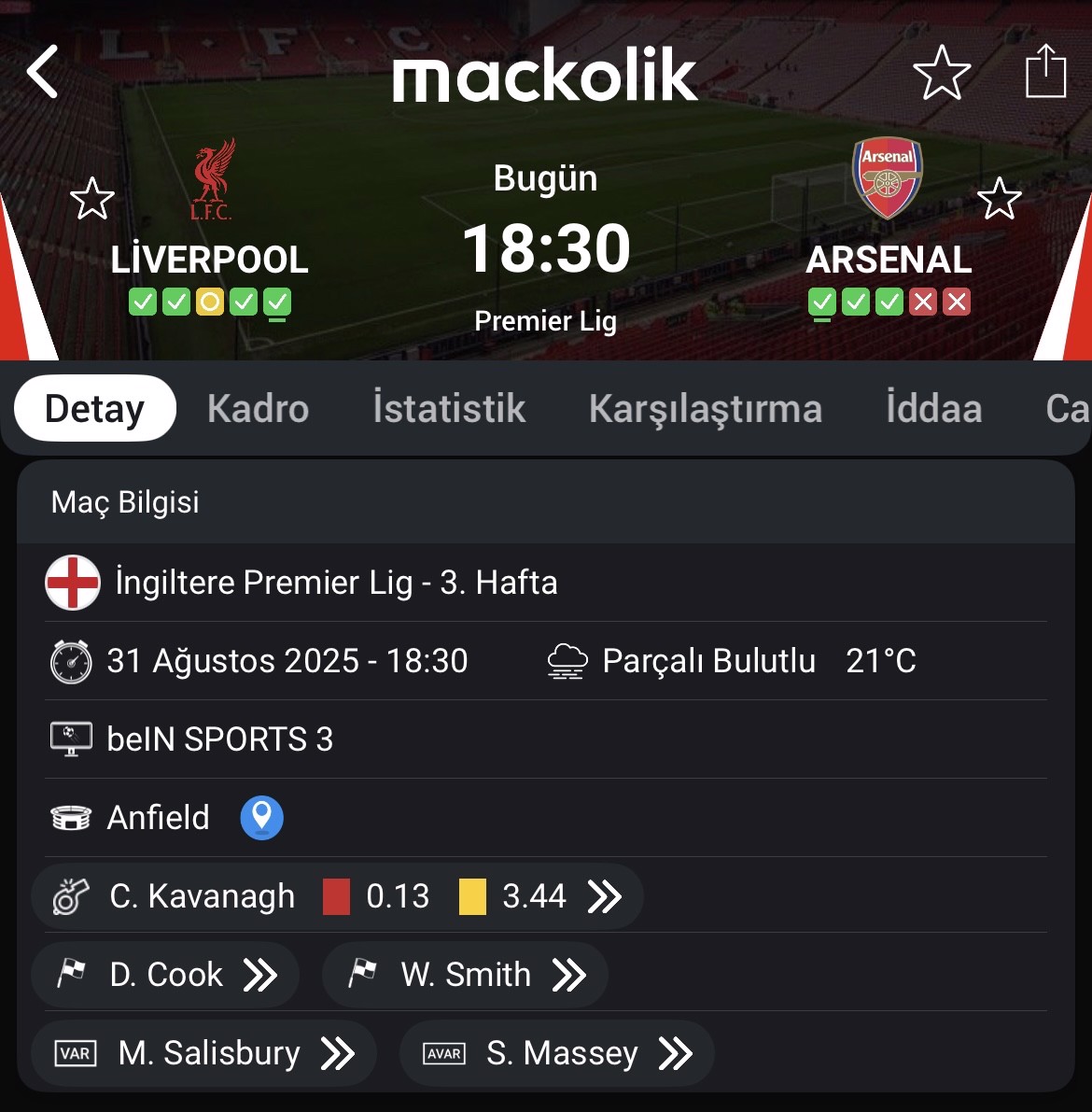
Task: Tap Arsenal's last red loss indicator
Action: [x=957, y=303]
